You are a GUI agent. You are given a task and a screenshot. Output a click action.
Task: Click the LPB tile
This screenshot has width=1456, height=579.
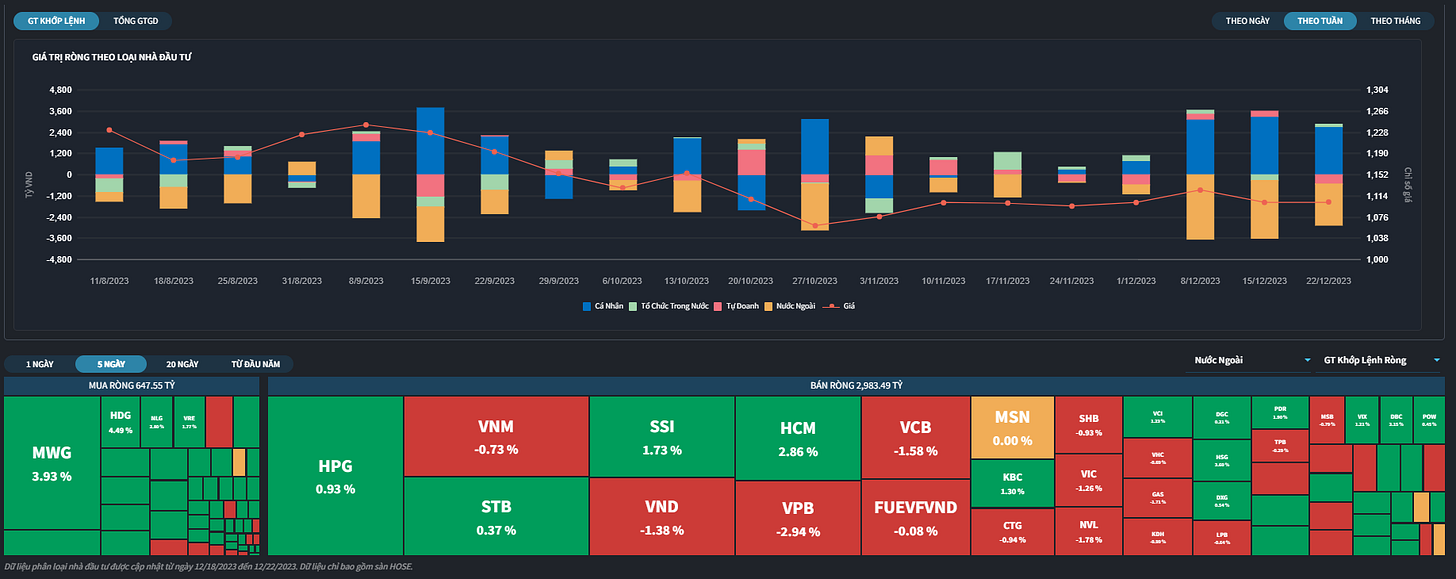(1221, 538)
